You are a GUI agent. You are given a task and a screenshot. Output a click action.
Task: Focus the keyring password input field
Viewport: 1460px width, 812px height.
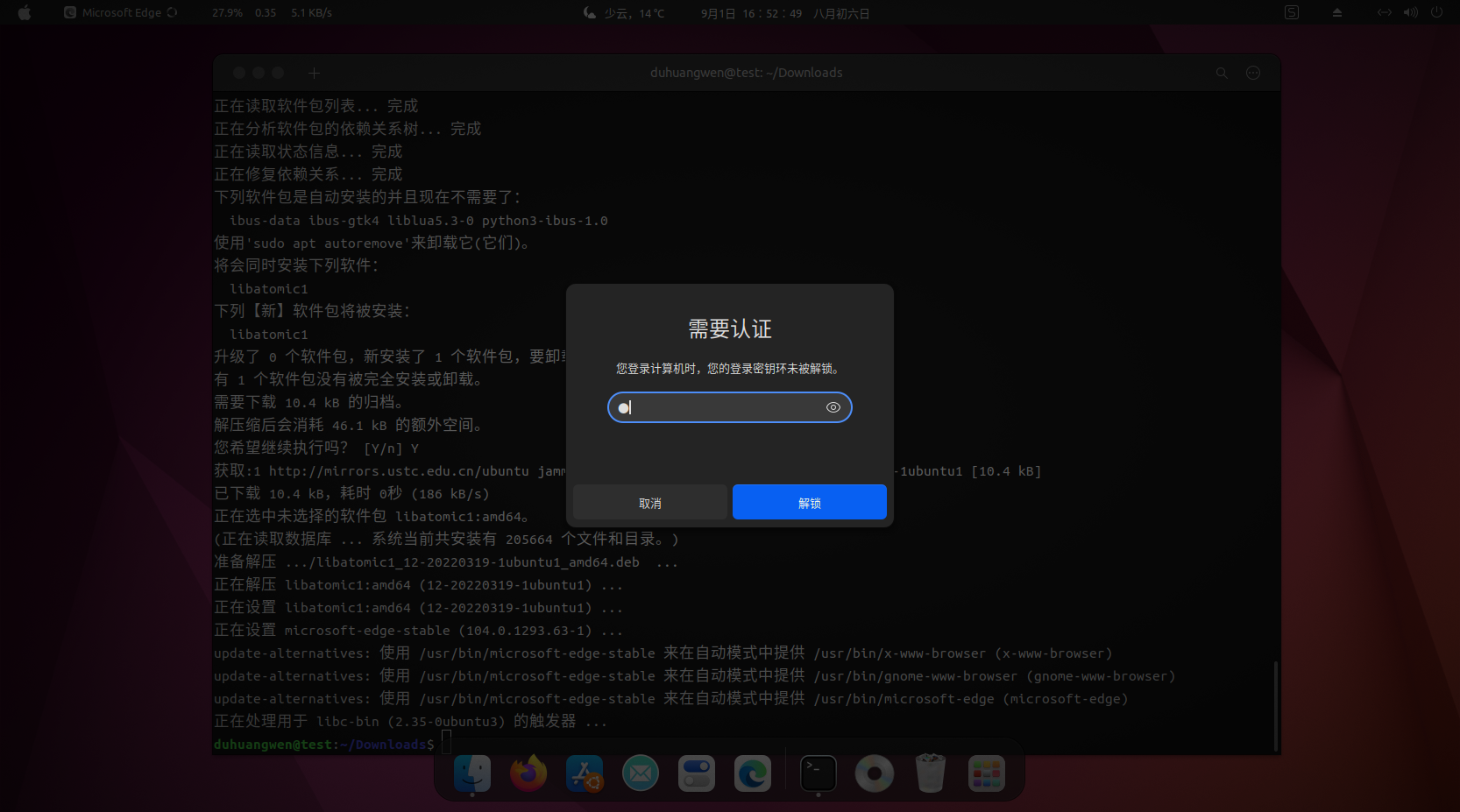coord(729,407)
